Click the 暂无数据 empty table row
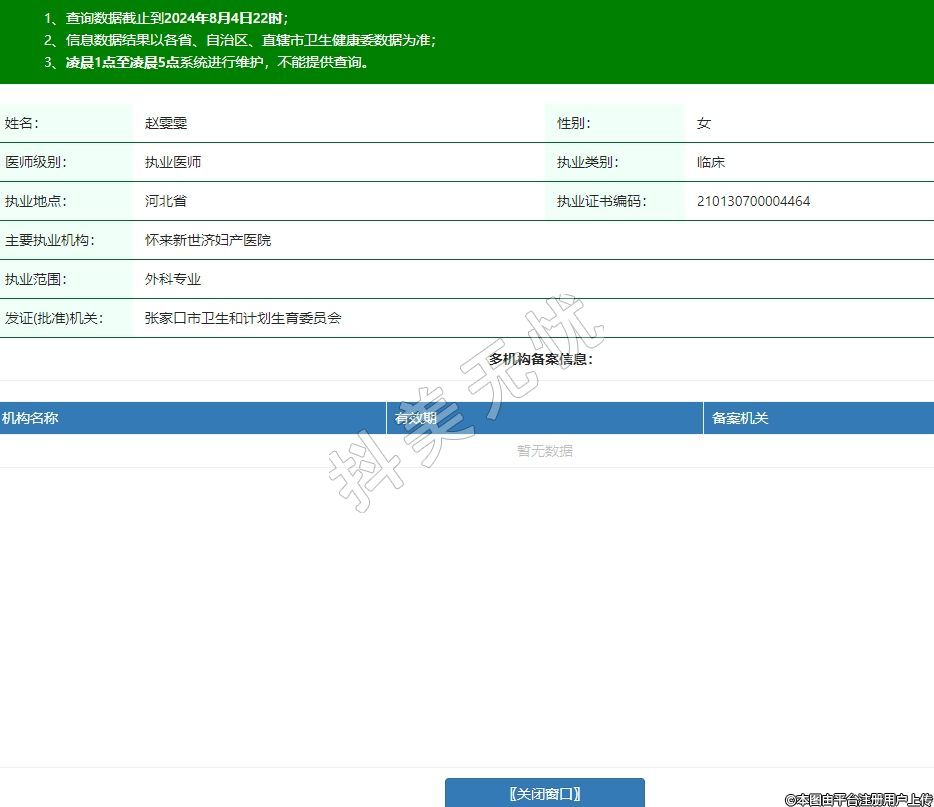This screenshot has width=934, height=807. pos(545,451)
